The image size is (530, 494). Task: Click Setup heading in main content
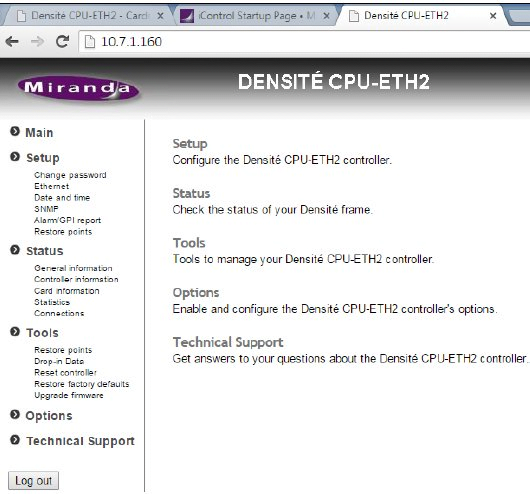click(x=190, y=144)
